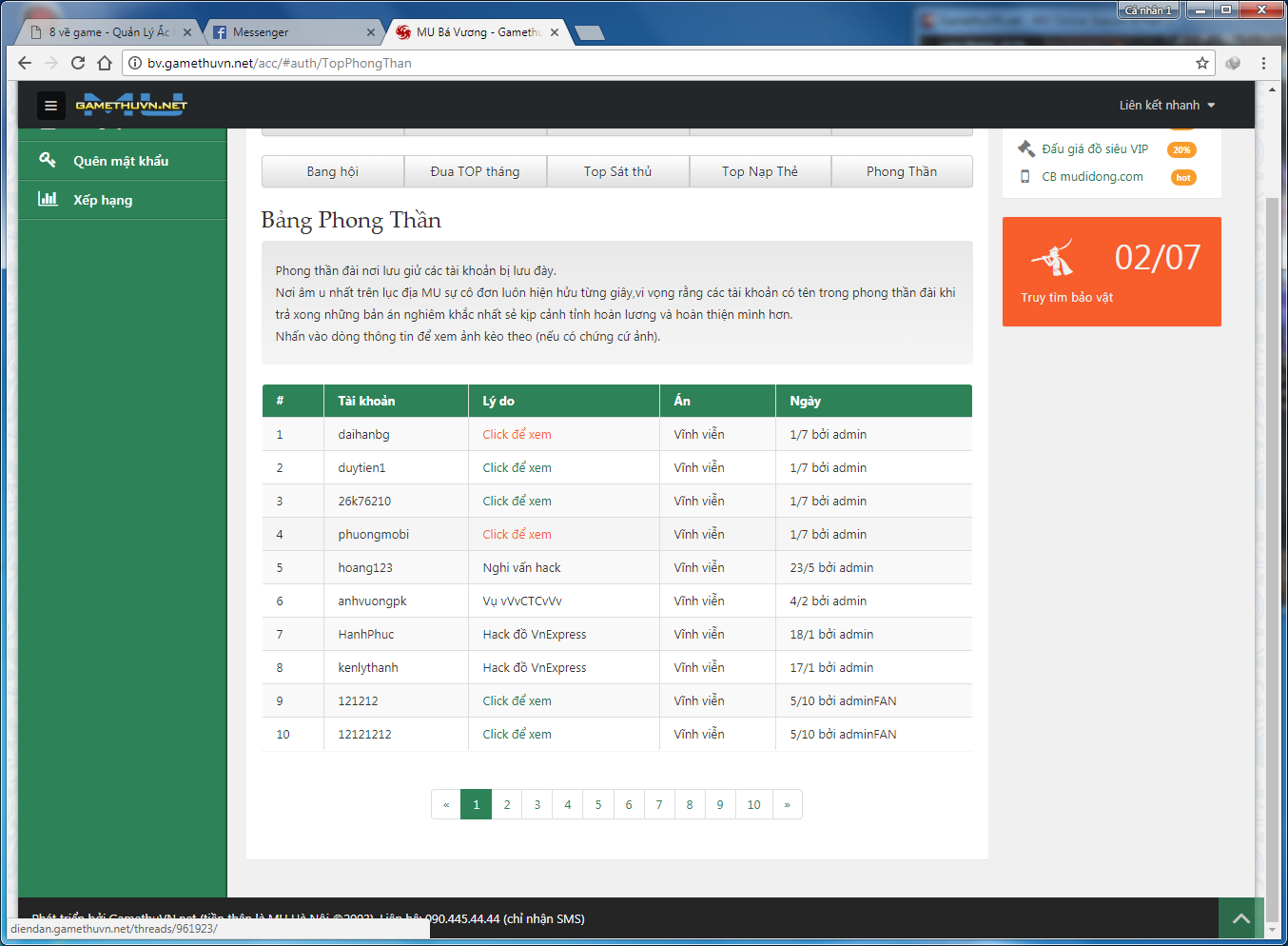The height and width of the screenshot is (946, 1288).
Task: Go to next page with » button
Action: tap(787, 804)
